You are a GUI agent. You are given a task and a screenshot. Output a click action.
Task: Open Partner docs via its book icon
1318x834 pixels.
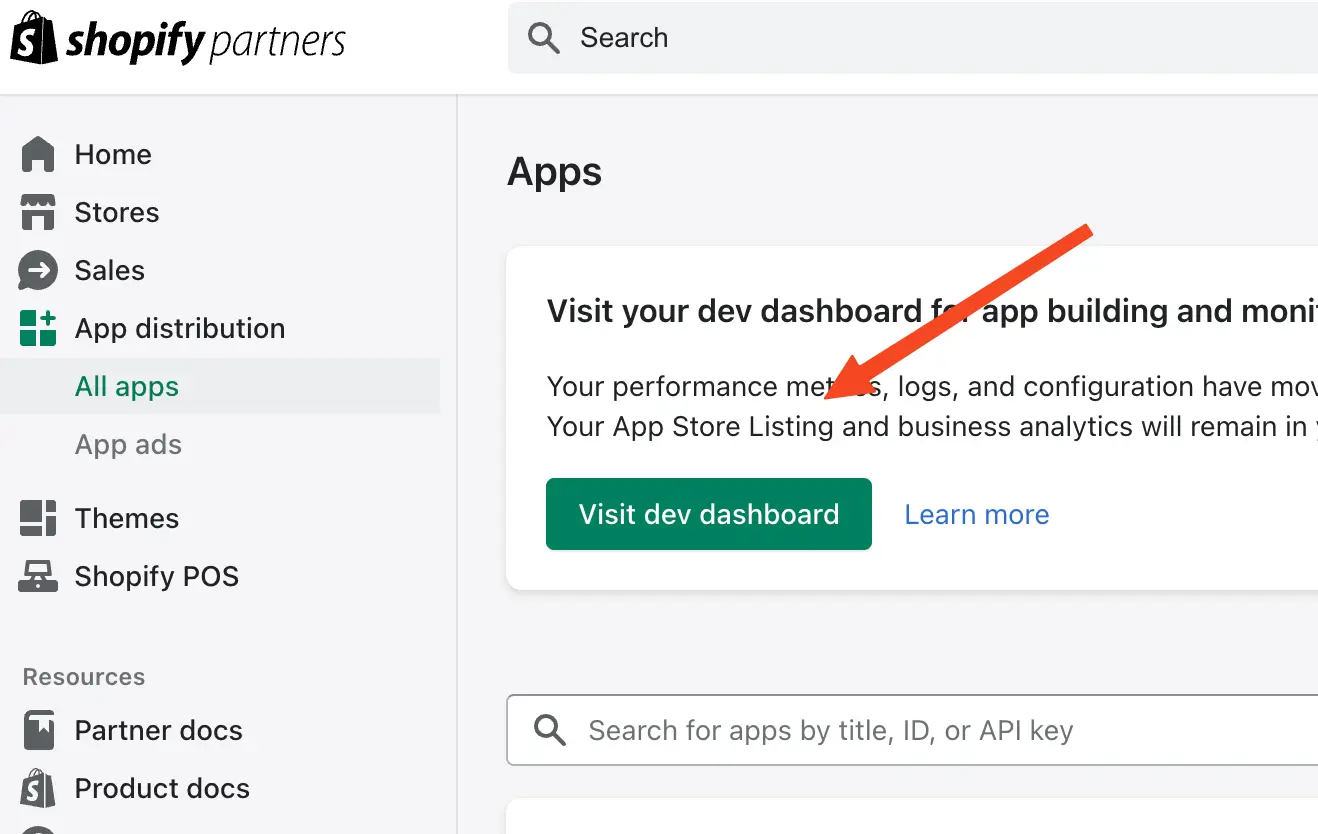(x=37, y=730)
